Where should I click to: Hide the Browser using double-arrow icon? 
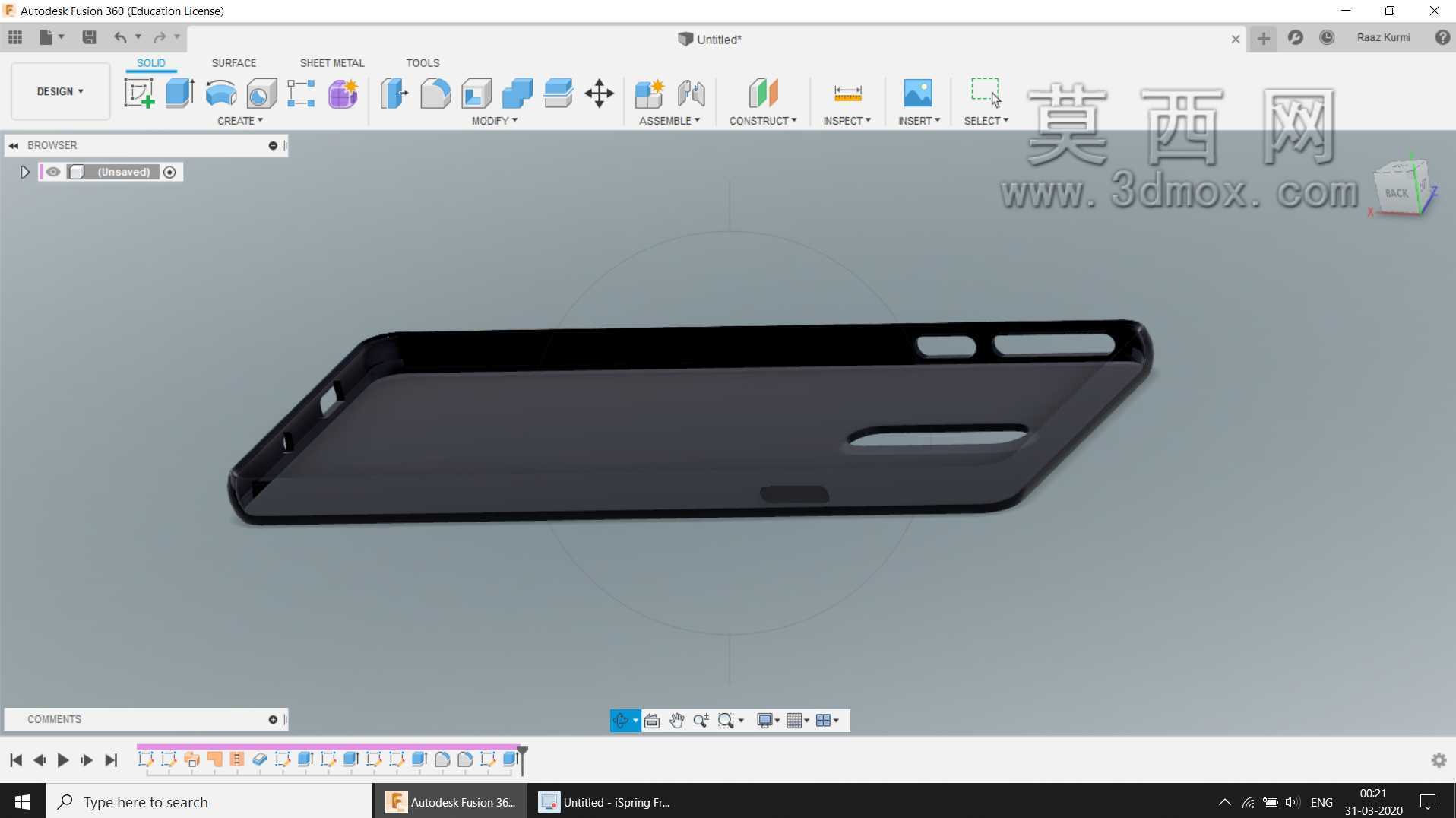(x=14, y=145)
